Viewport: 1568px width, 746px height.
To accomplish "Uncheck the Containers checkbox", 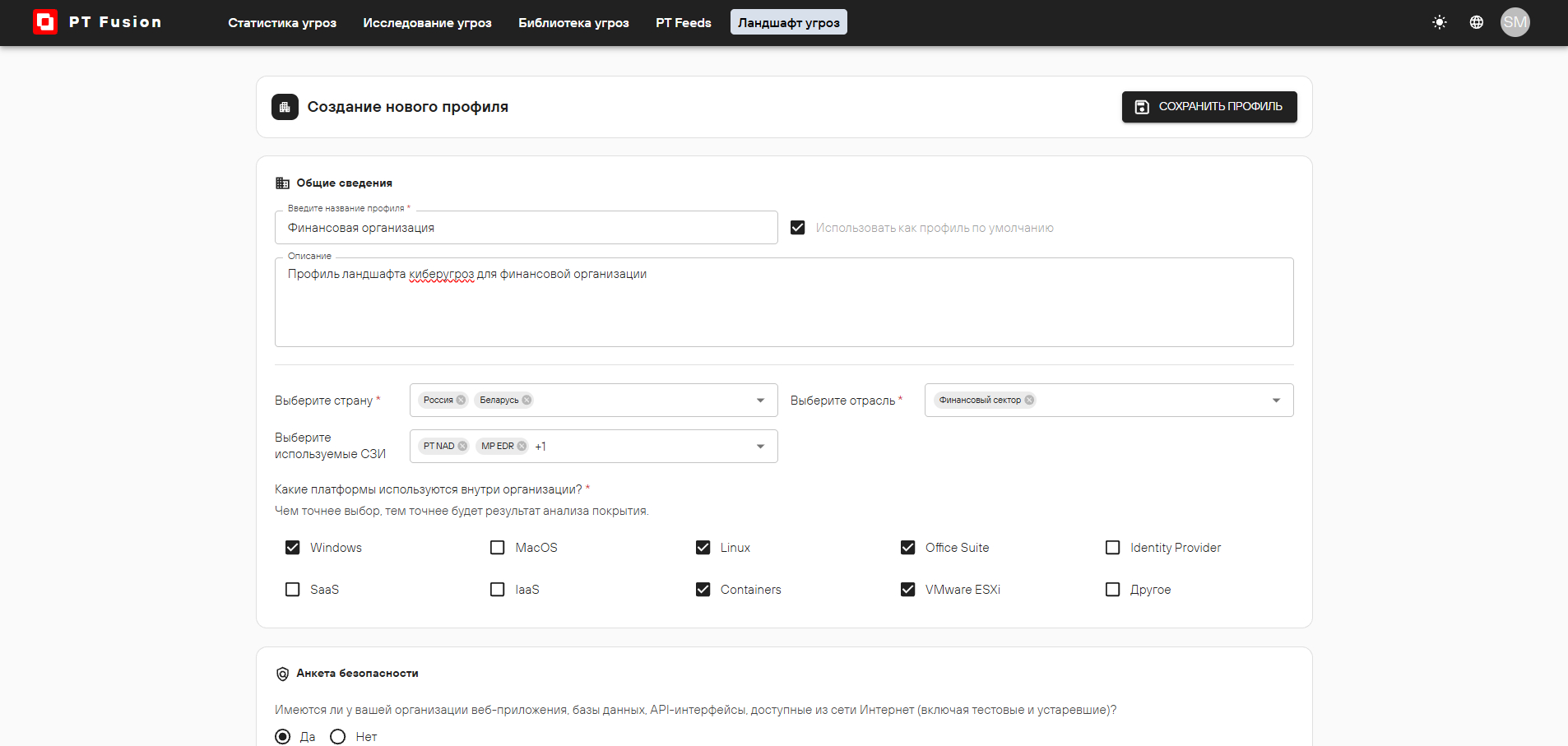I will tap(703, 590).
